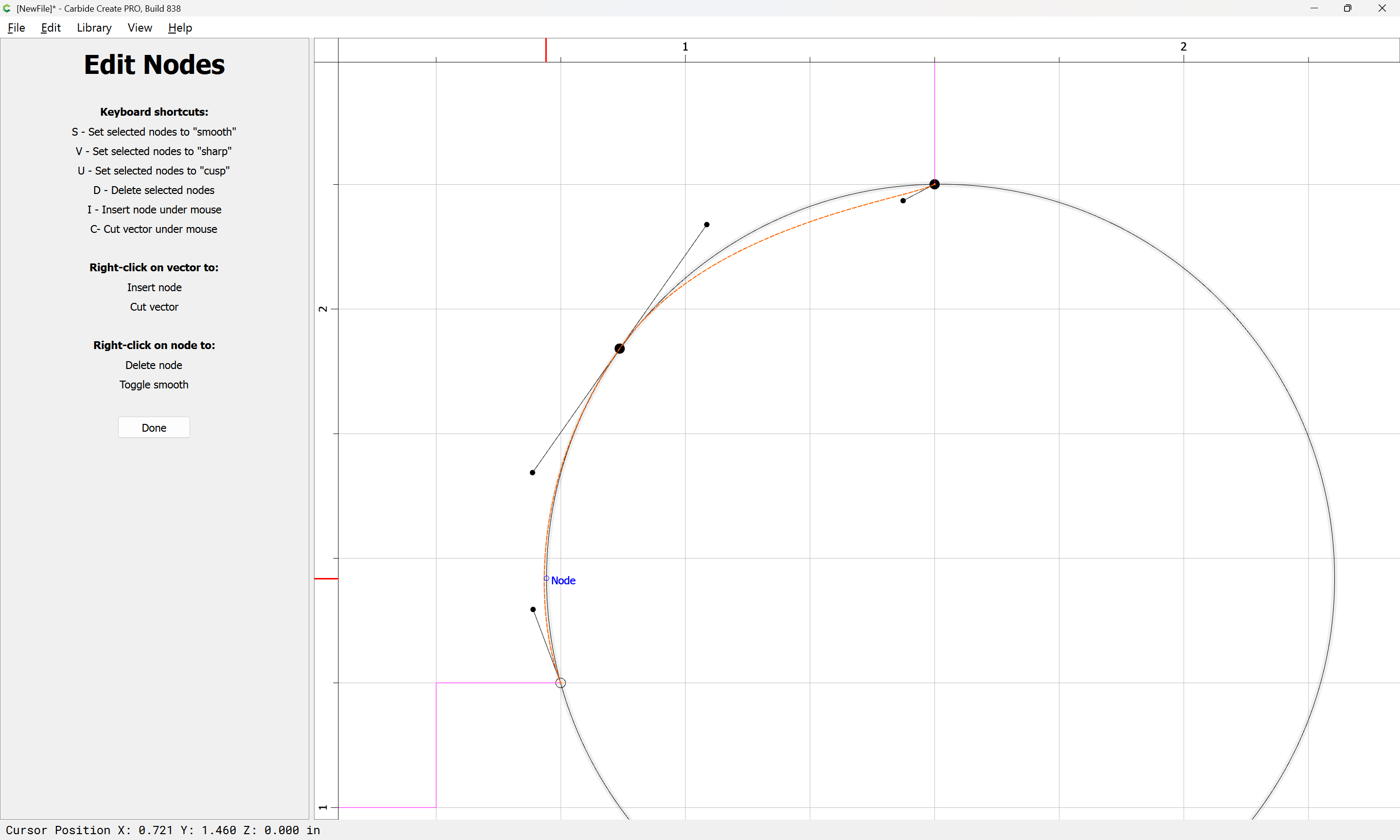Click the small blue Node snap marker
This screenshot has width=1400, height=840.
[x=546, y=578]
